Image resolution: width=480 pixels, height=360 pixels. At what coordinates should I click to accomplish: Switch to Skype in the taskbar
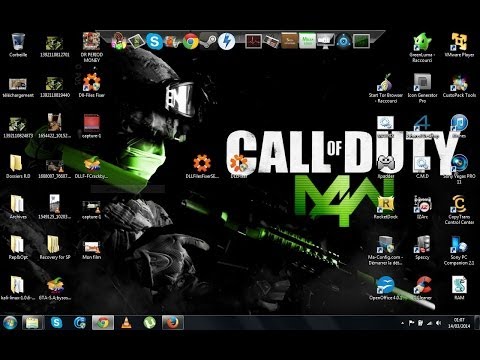pyautogui.click(x=57, y=323)
